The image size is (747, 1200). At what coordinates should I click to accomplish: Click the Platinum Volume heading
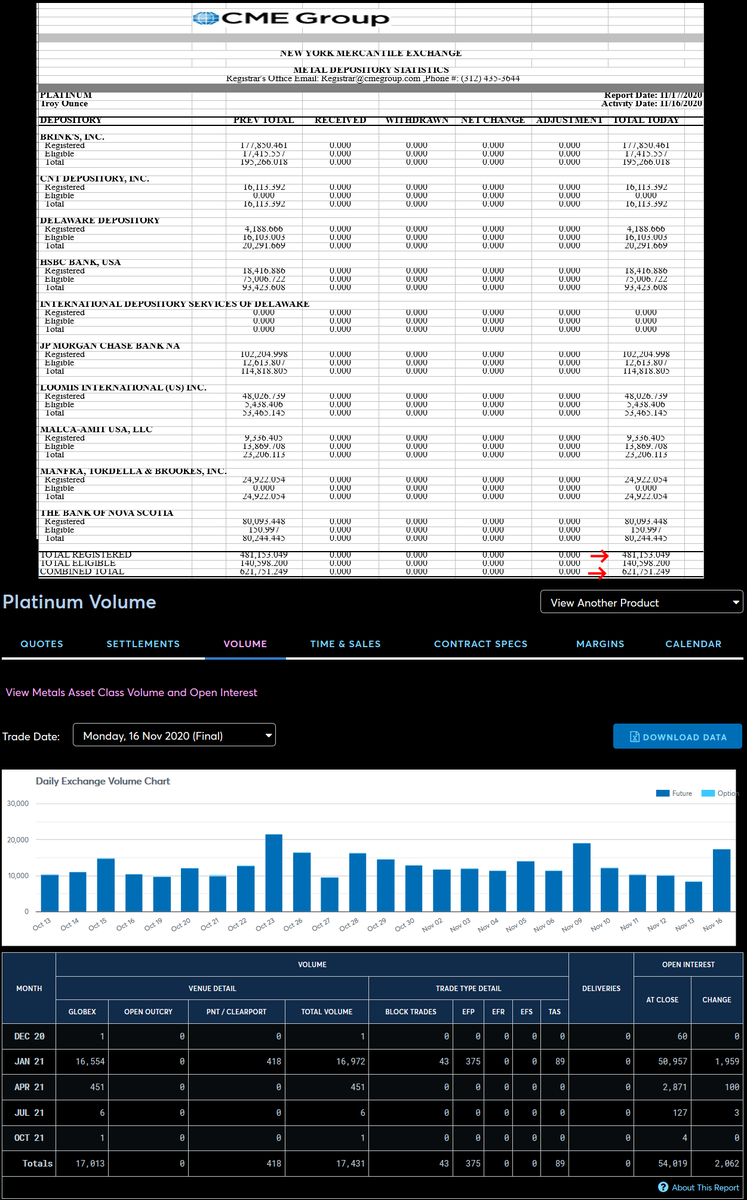click(x=79, y=601)
